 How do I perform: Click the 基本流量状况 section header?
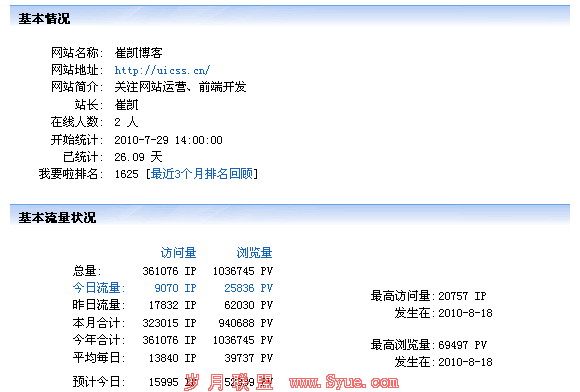click(x=57, y=217)
